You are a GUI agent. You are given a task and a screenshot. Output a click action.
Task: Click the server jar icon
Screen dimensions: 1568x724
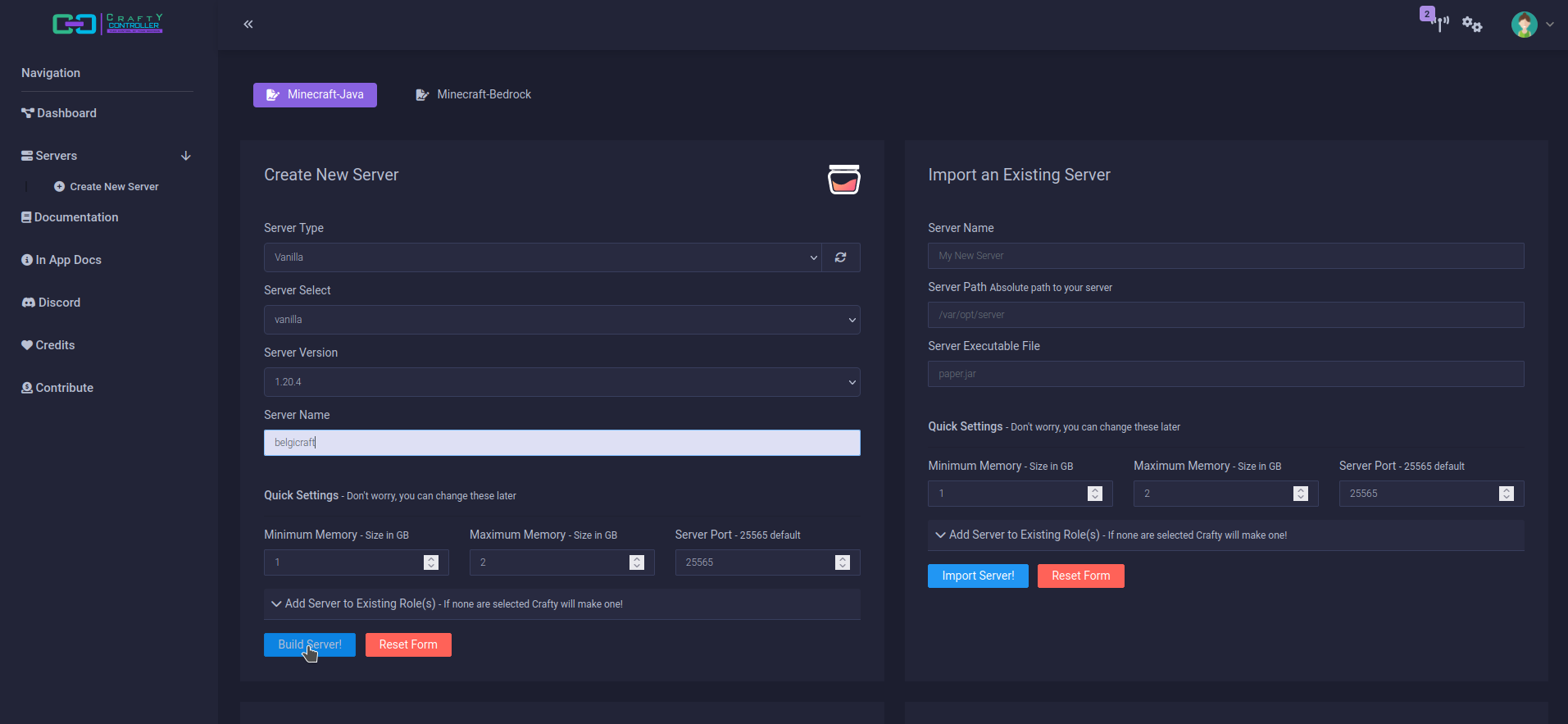pos(843,180)
